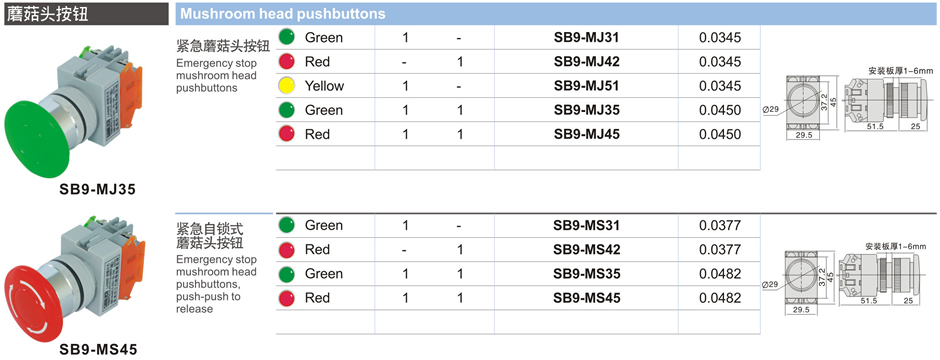940x360 pixels.
Task: Click the 0.0482 weight value for SB9-MS45
Action: [x=720, y=298]
